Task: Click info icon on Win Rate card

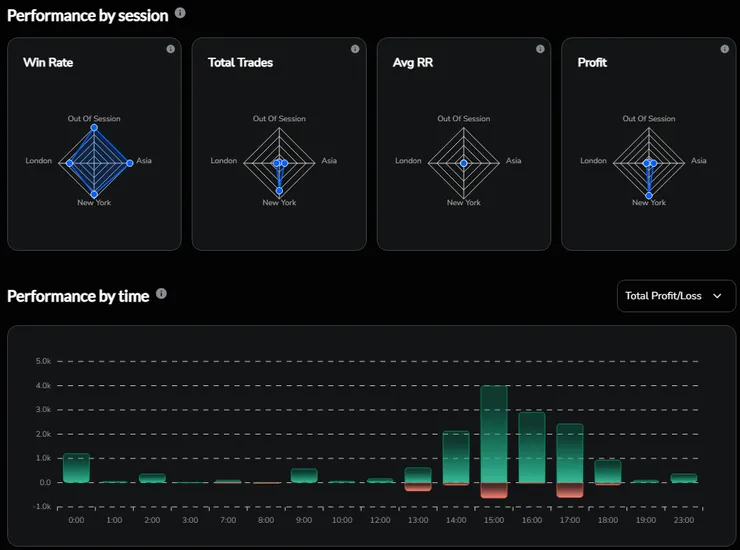Action: pyautogui.click(x=170, y=49)
